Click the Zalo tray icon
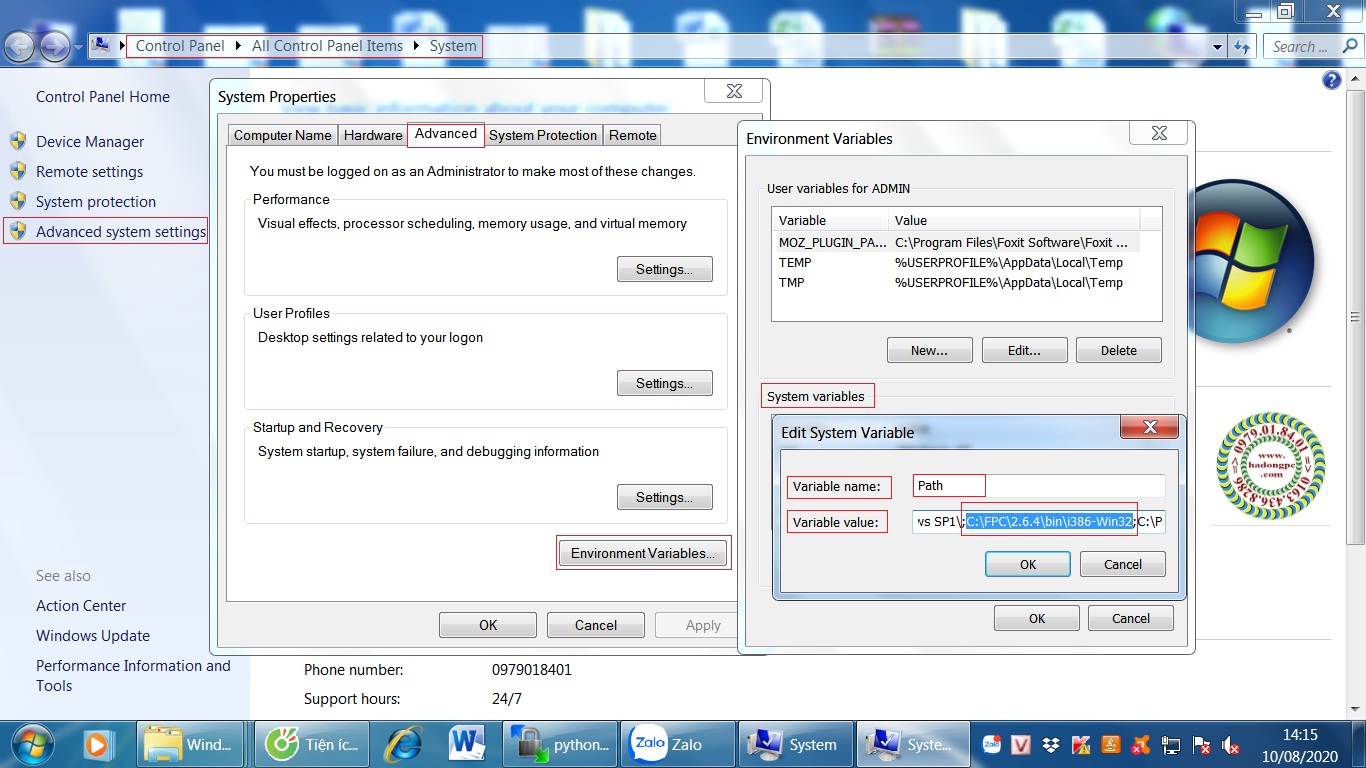Image resolution: width=1366 pixels, height=768 pixels. click(993, 745)
